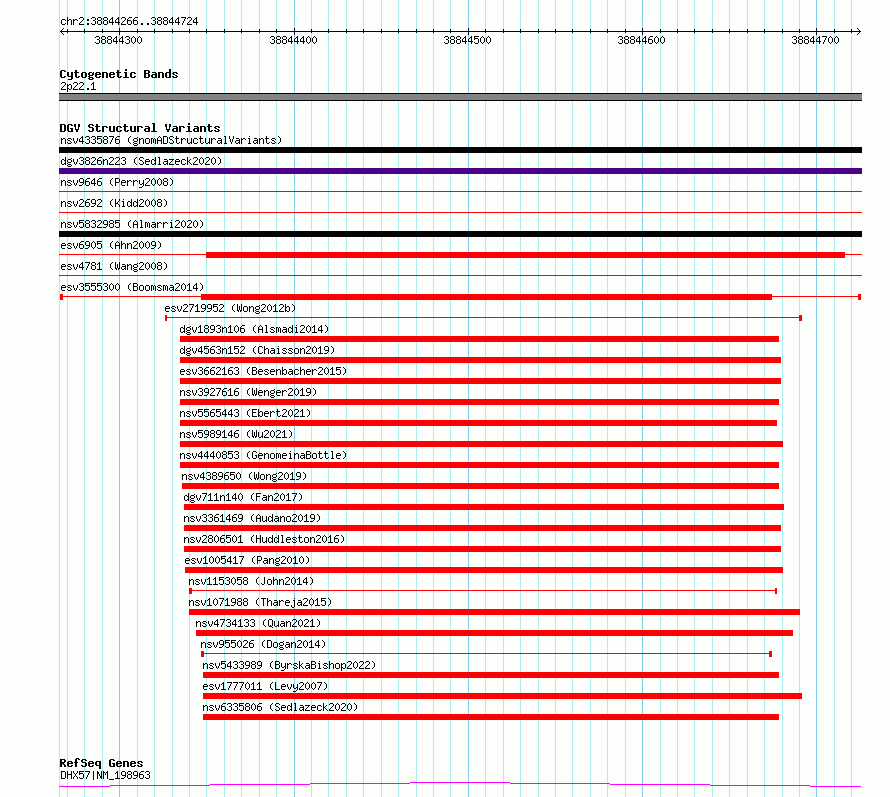The height and width of the screenshot is (797, 890).
Task: Click the red bar of esv3555300
Action: point(486,297)
